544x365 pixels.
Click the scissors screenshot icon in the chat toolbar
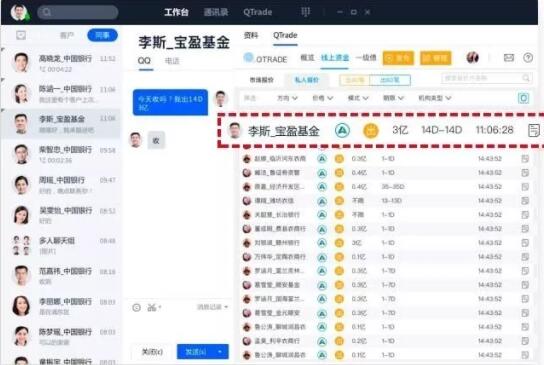point(152,307)
